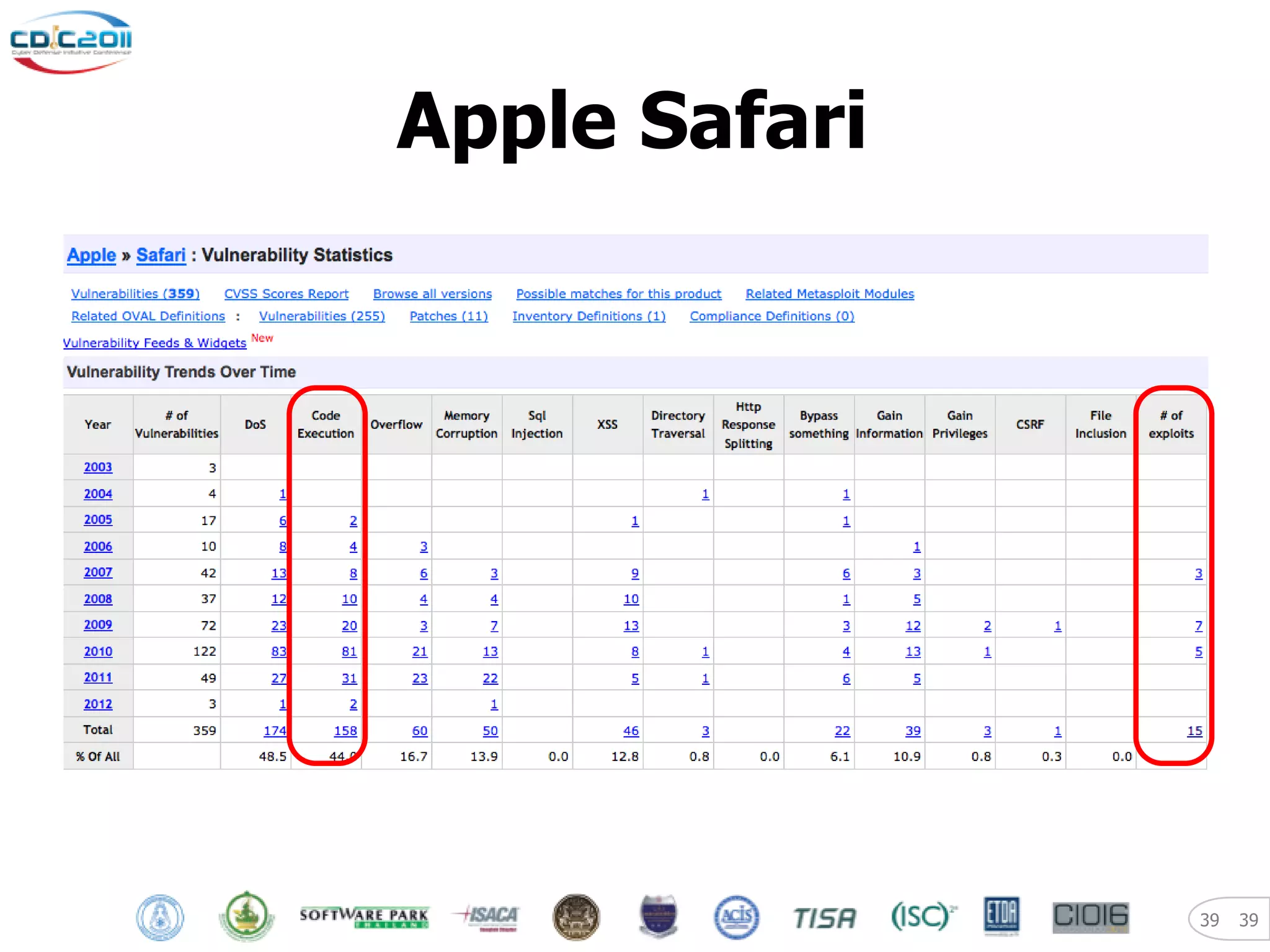The height and width of the screenshot is (952, 1270).
Task: Open 2009 exploits count 7
Action: pos(1199,626)
